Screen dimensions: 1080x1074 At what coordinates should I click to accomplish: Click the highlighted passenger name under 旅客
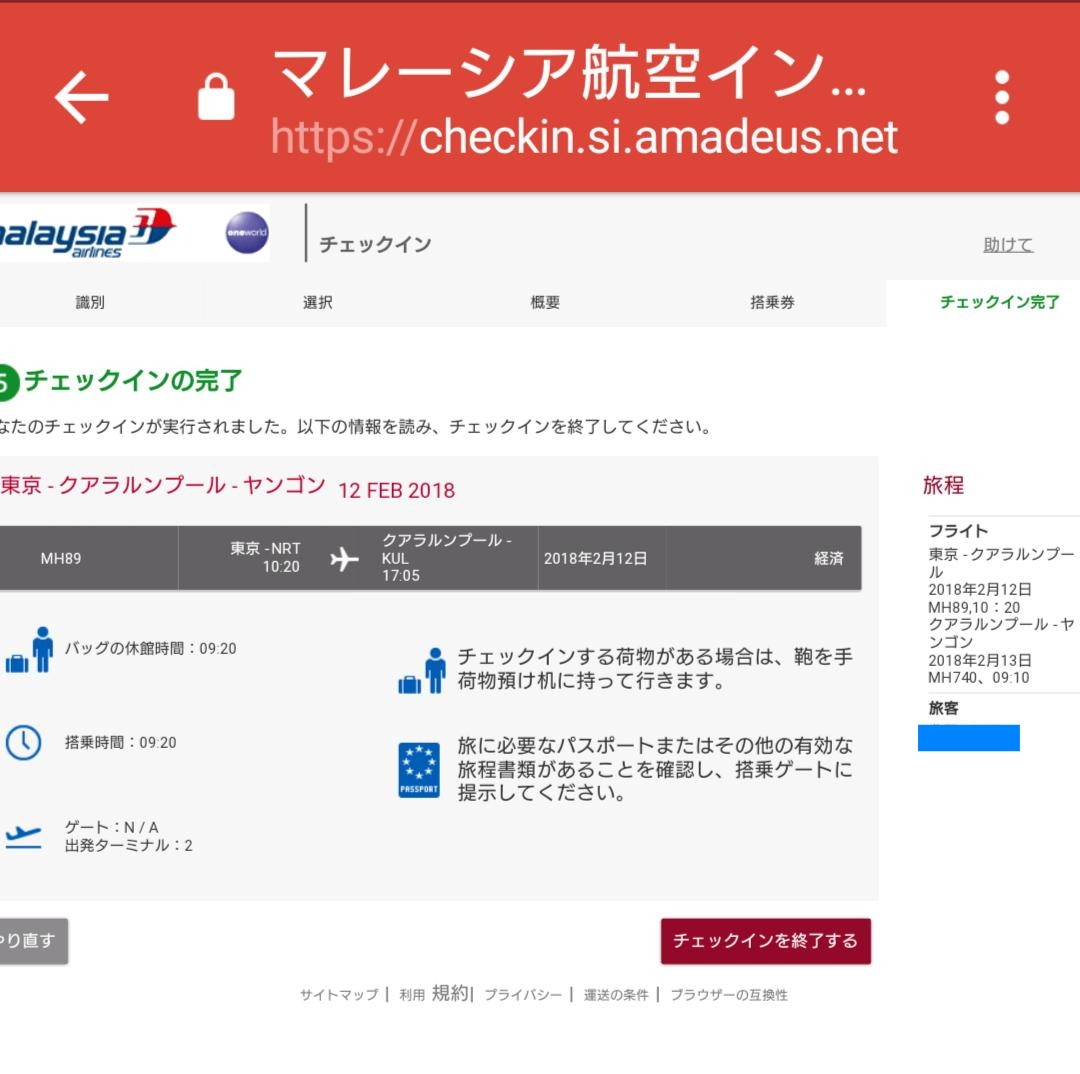(x=967, y=738)
